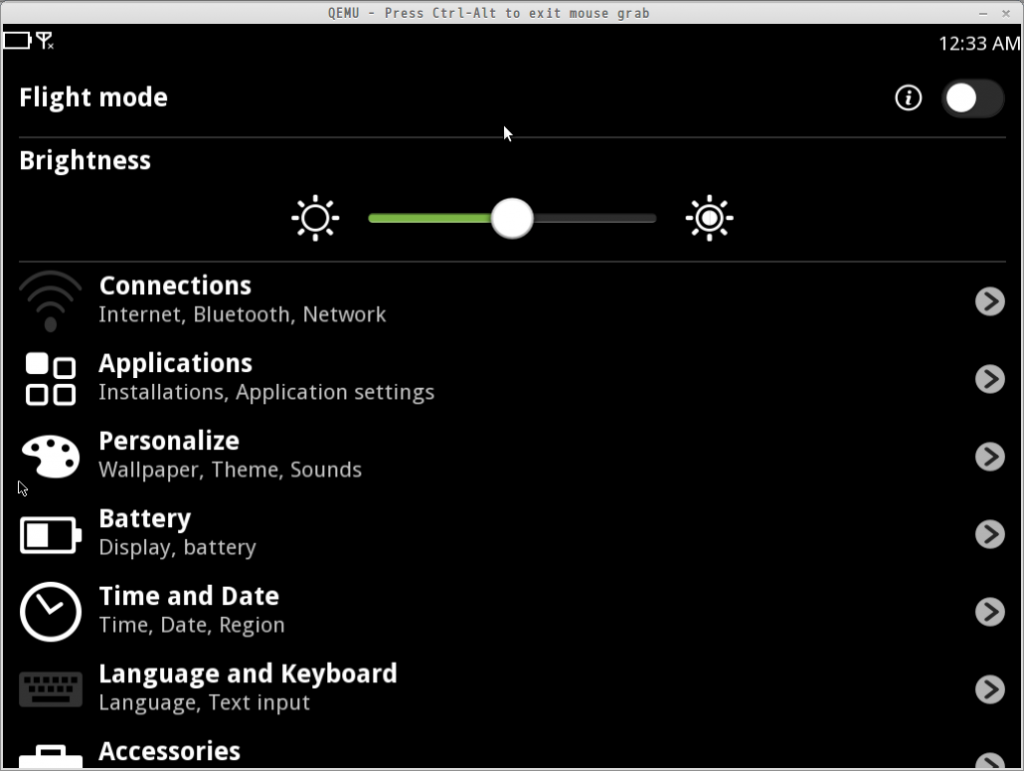This screenshot has width=1024, height=771.
Task: Click 'Internet, Bluetooth, Network' subtitle
Action: click(242, 315)
